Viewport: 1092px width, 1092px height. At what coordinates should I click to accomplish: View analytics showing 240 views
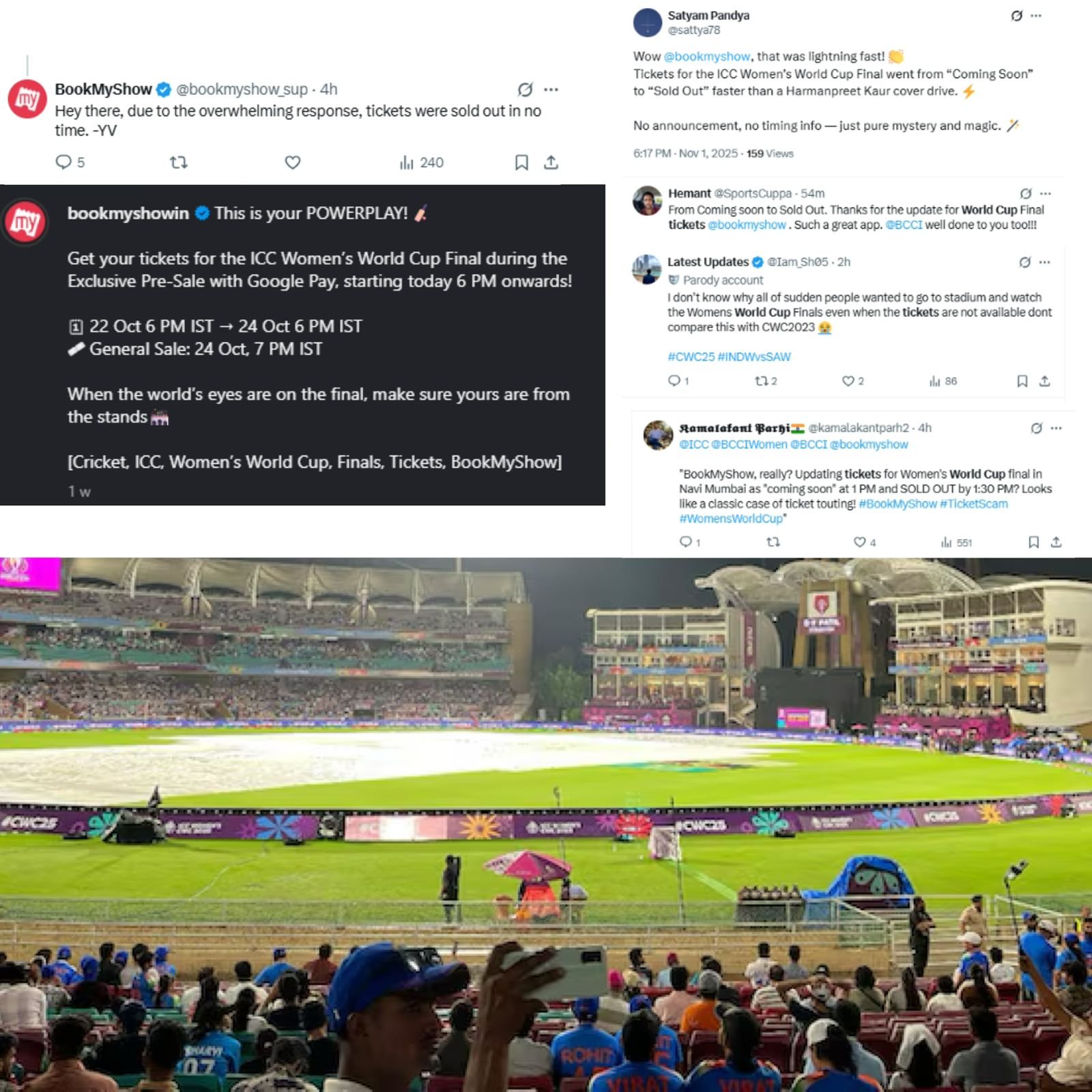point(421,162)
